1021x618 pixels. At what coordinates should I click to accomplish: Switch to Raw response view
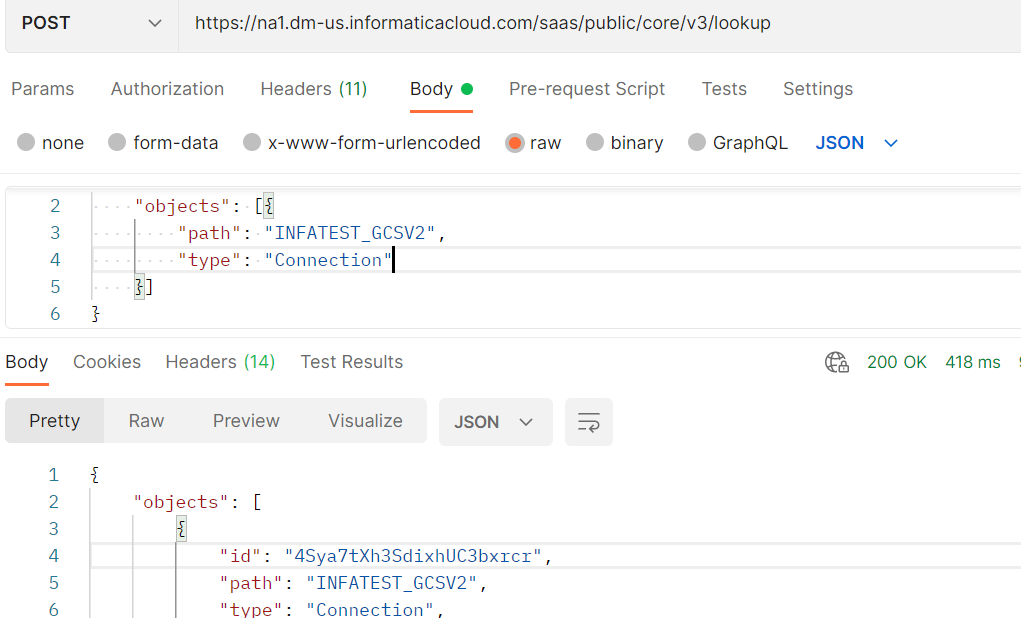[147, 421]
